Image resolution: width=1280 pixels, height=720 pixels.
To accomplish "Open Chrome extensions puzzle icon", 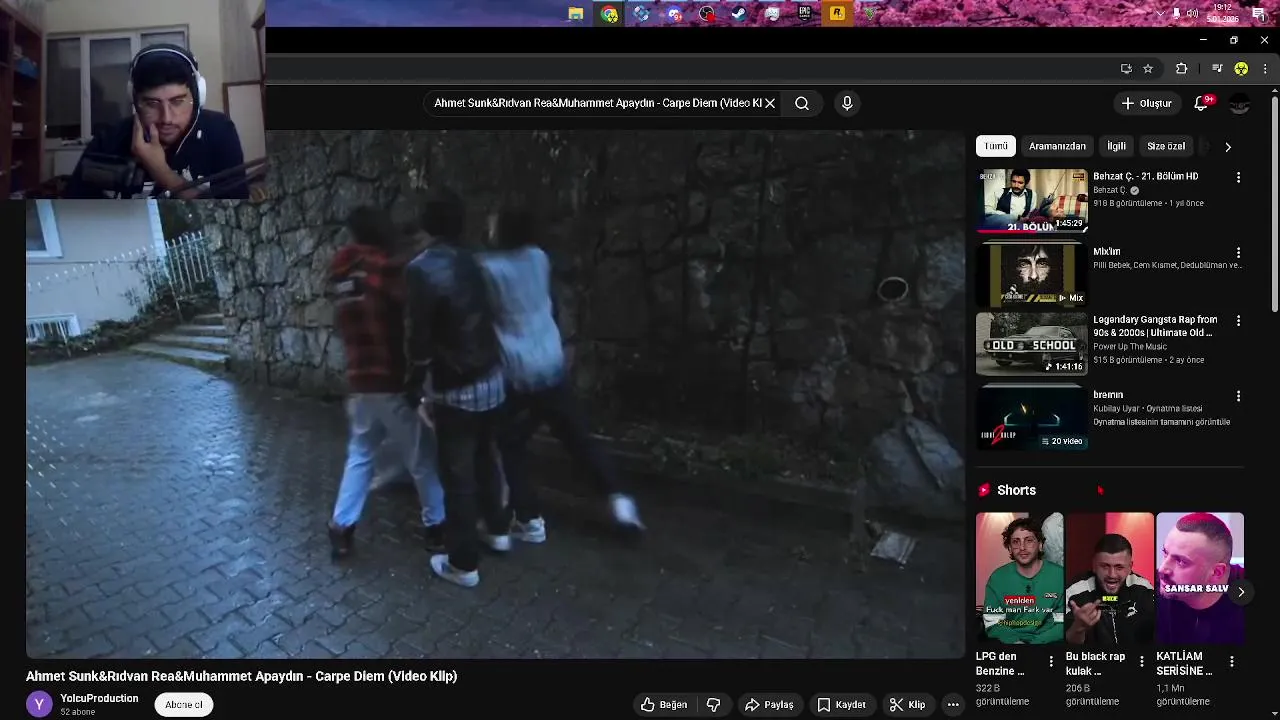I will coord(1181,68).
